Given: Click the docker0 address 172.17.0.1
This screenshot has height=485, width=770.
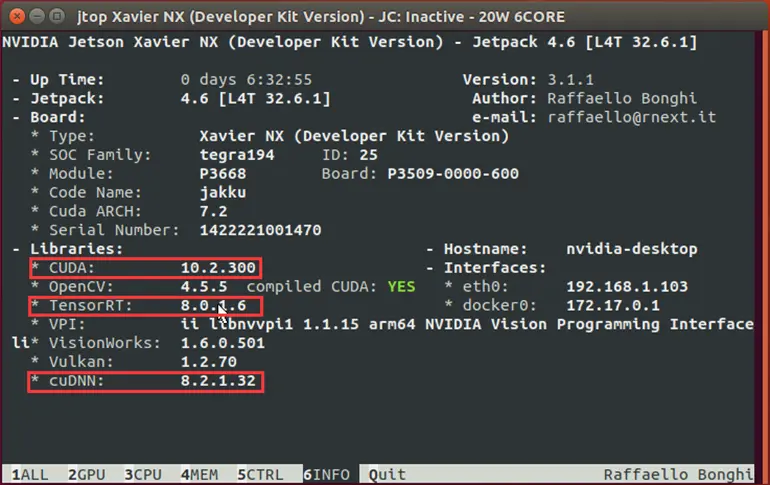Looking at the screenshot, I should pyautogui.click(x=613, y=305).
